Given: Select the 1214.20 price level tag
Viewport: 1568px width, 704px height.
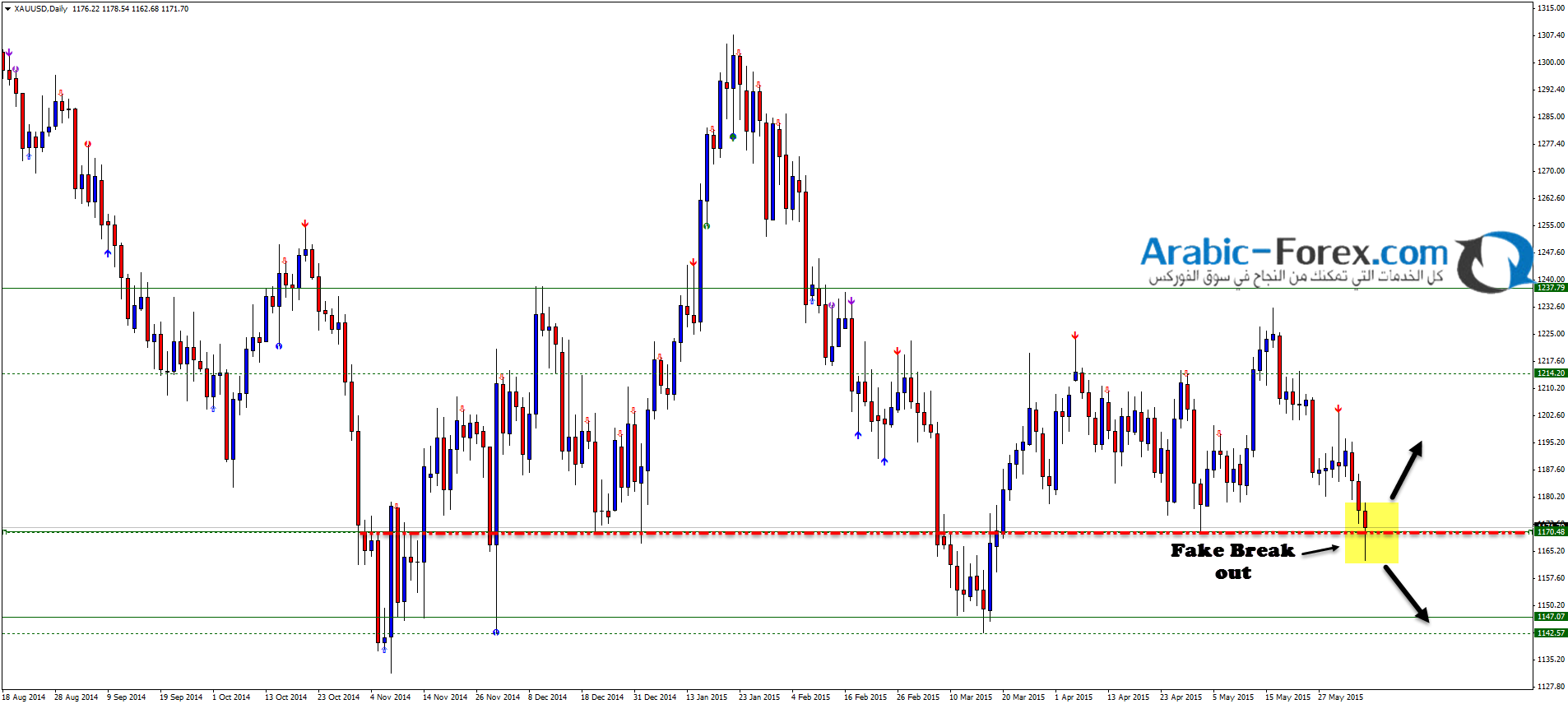Looking at the screenshot, I should tap(1551, 373).
